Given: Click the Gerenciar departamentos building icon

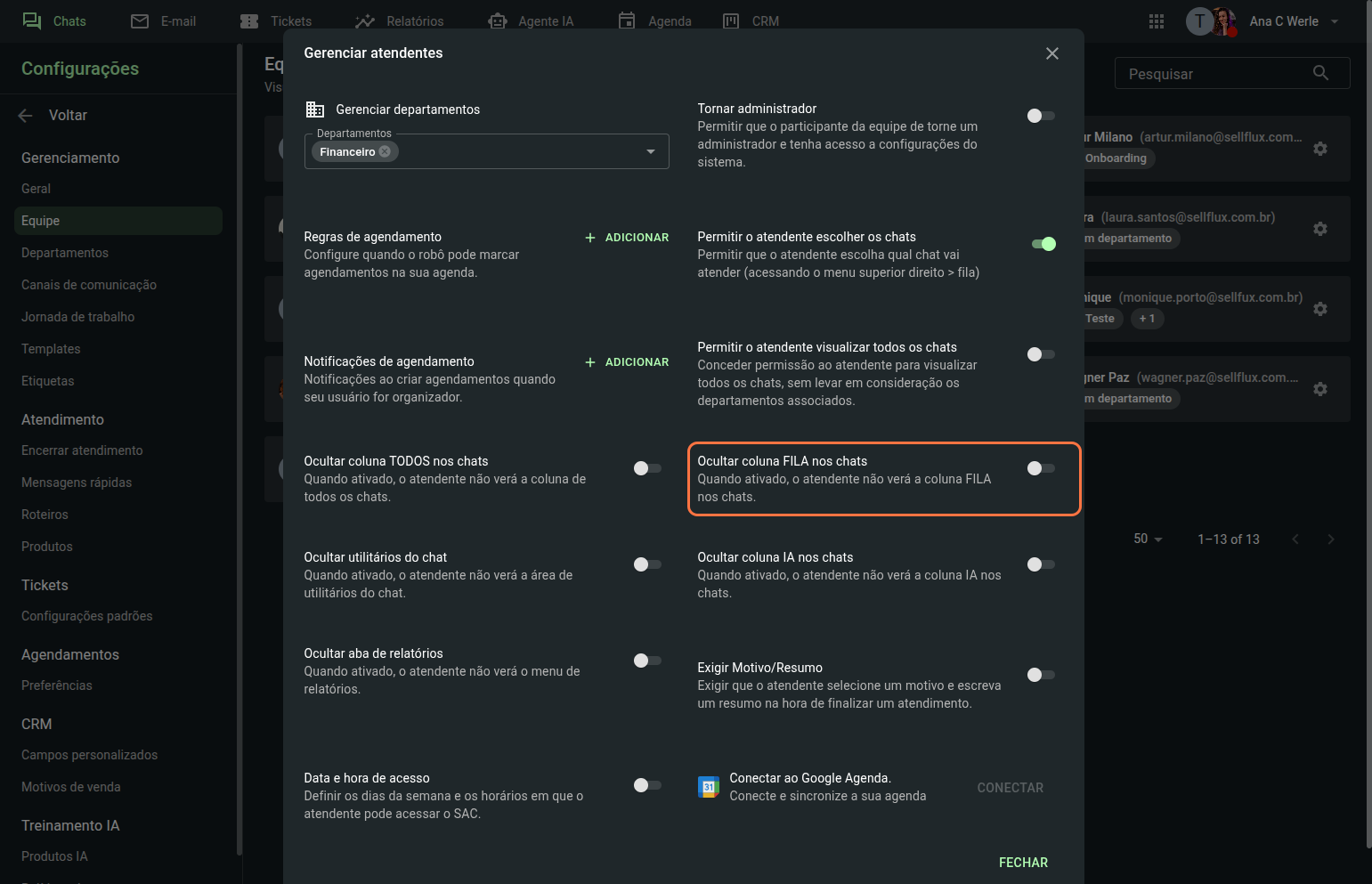Looking at the screenshot, I should click(315, 109).
